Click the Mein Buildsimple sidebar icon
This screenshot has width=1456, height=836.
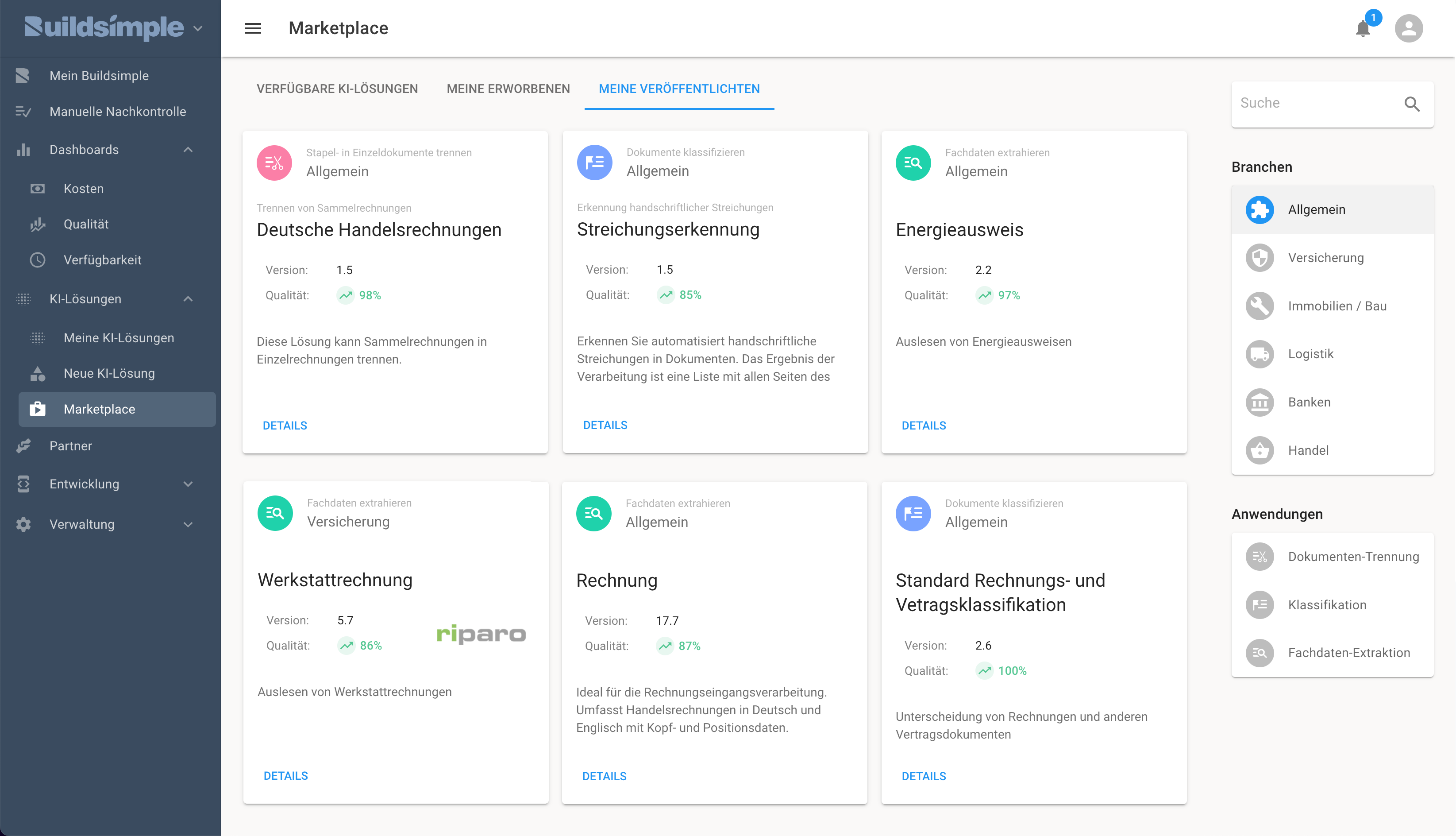click(x=23, y=76)
